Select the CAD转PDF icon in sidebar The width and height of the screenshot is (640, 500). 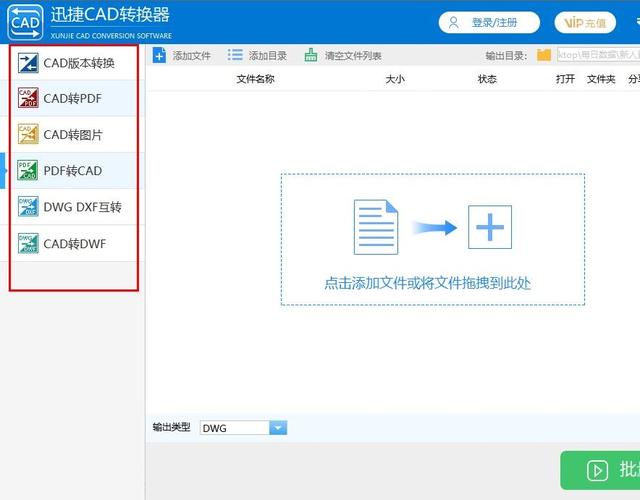coord(28,98)
